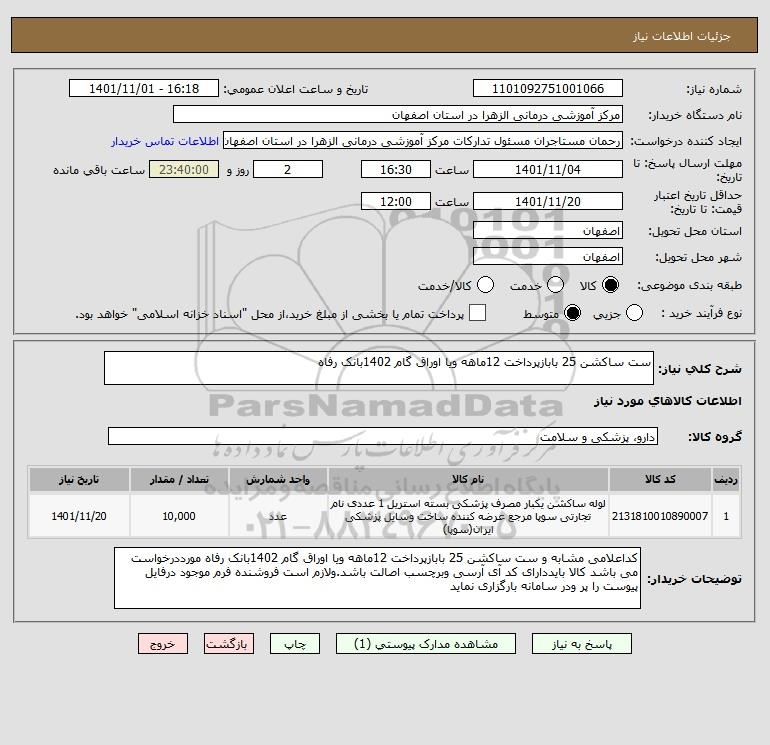Click the delivery city field اصفهان

548,256
